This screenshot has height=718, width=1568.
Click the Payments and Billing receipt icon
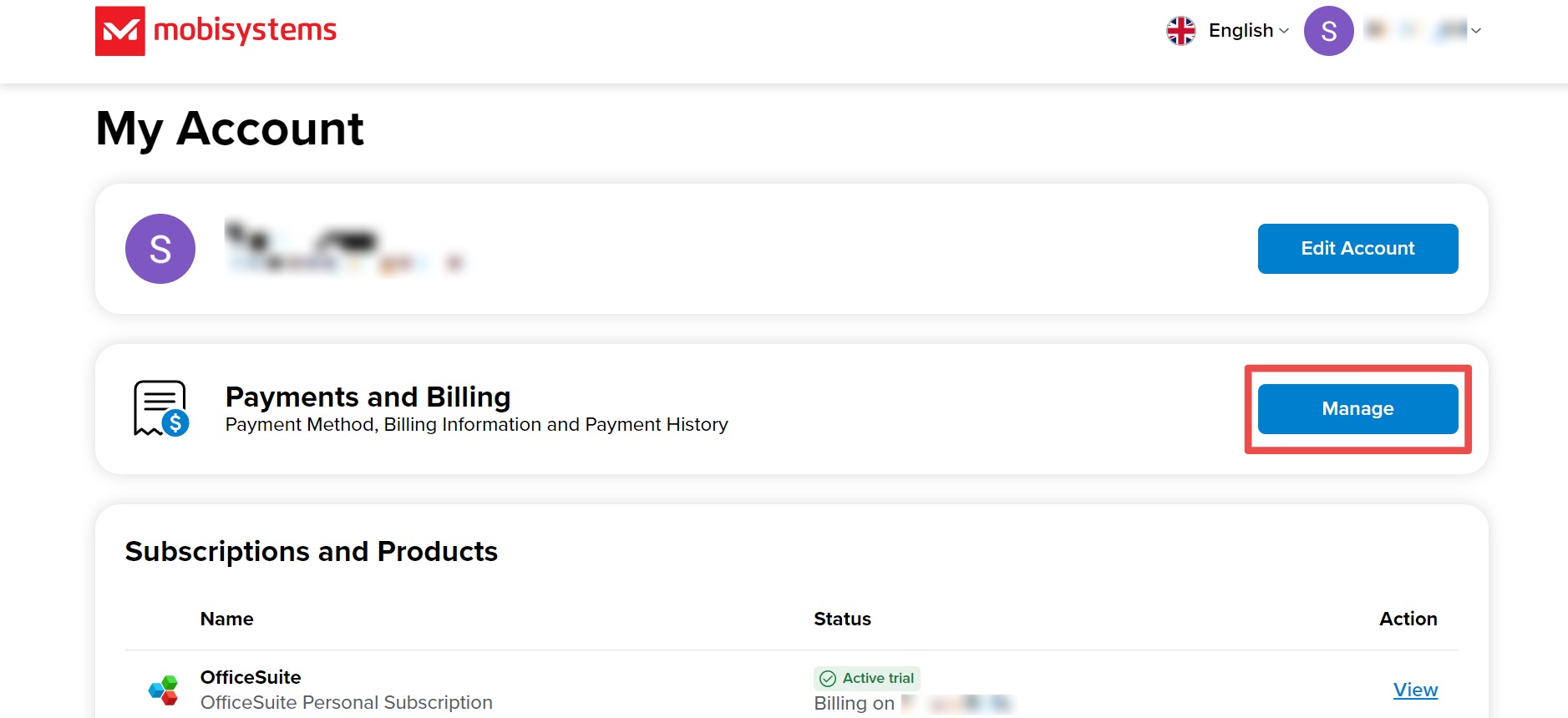click(x=160, y=408)
